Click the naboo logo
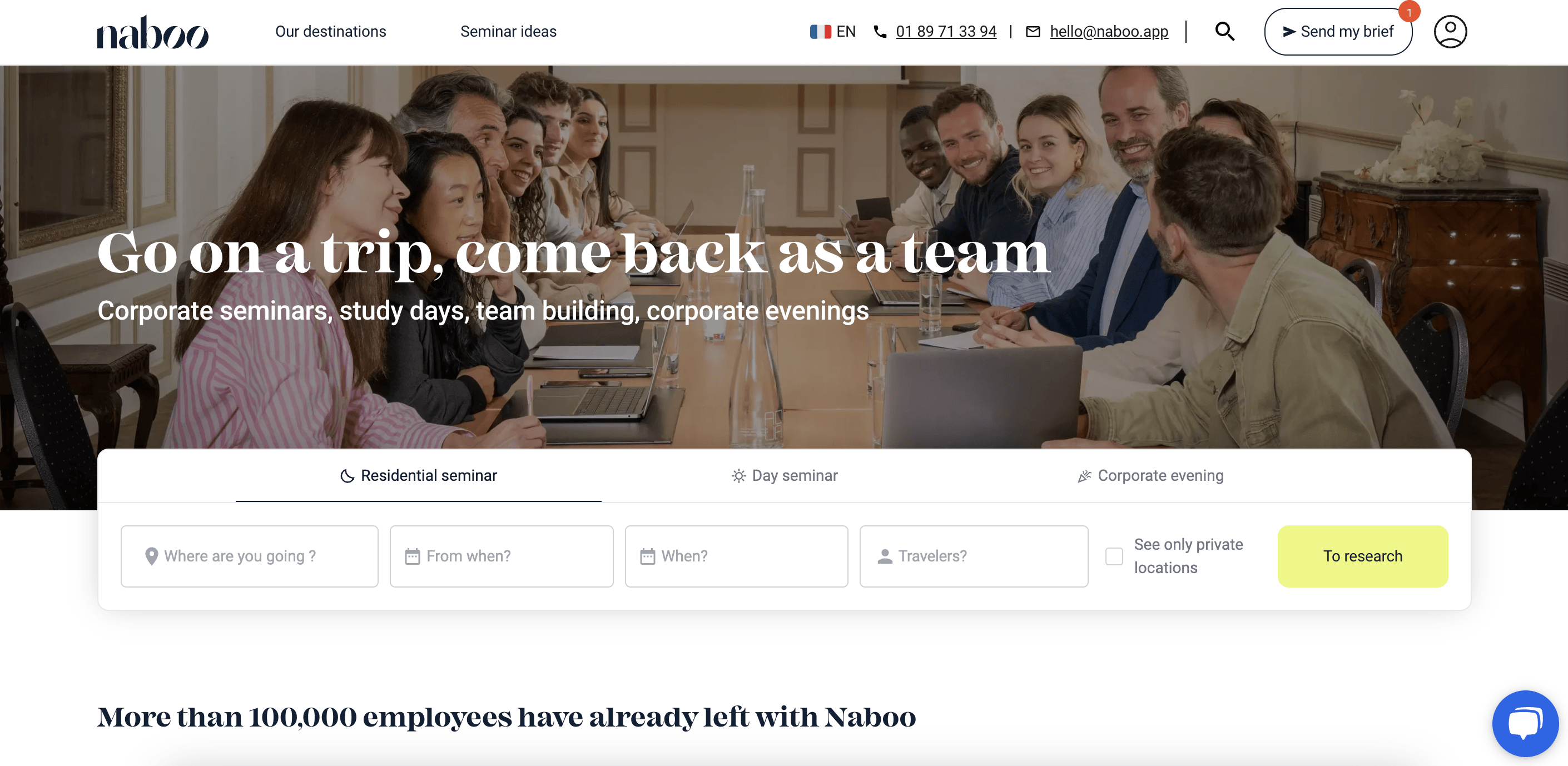Viewport: 1568px width, 766px height. coord(153,32)
